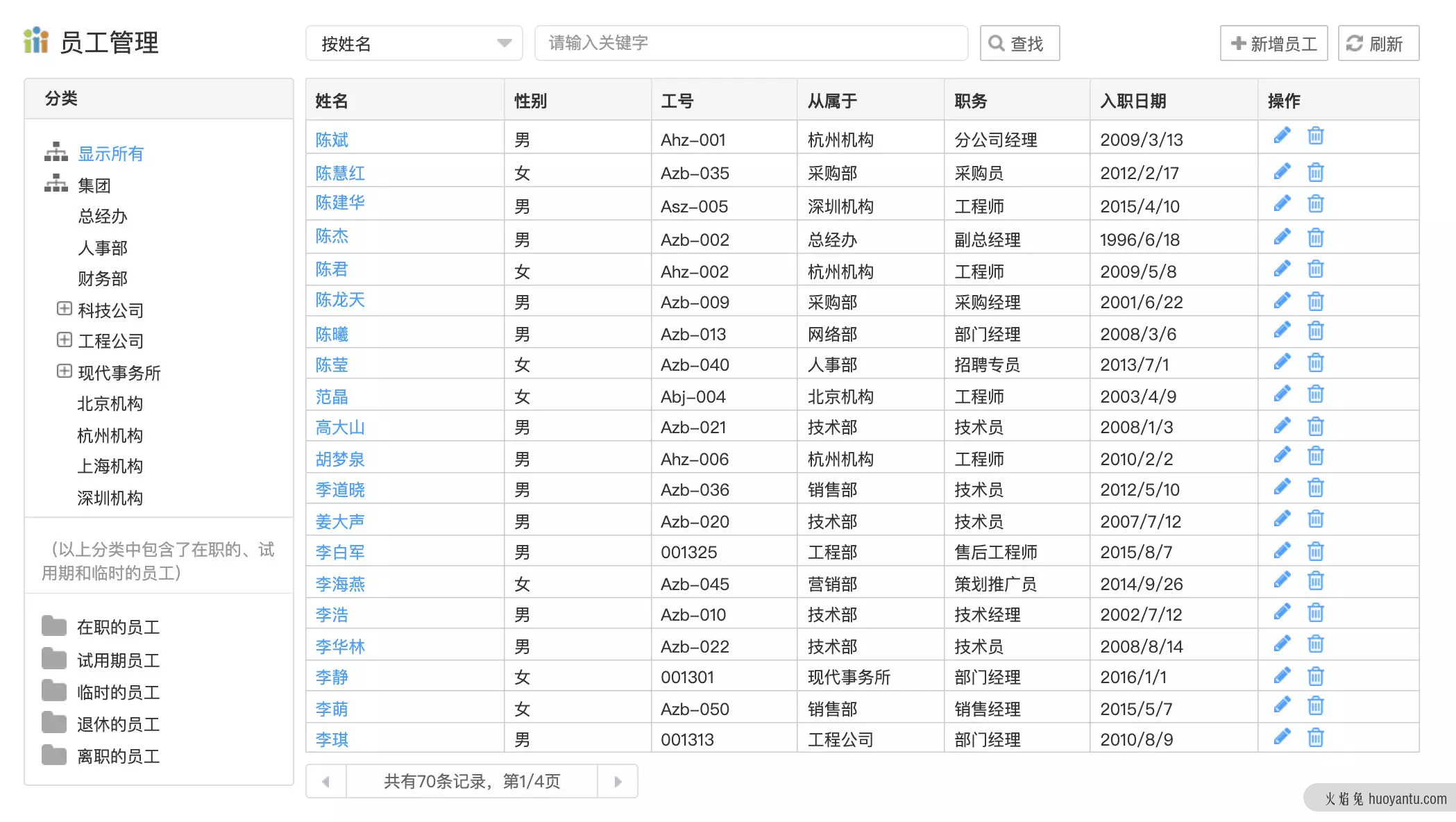
Task: Click the delete trash icon for 陈斌
Action: (x=1315, y=135)
